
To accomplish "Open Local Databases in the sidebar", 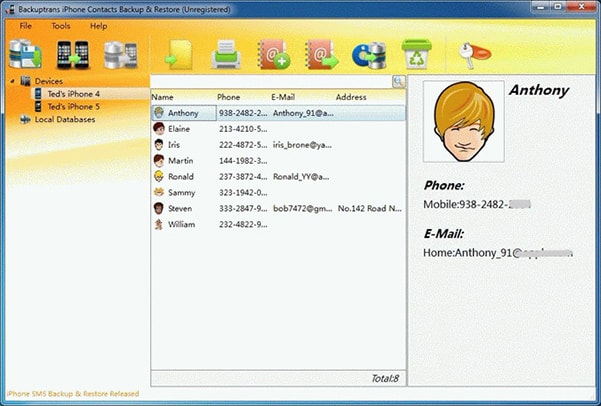I will coord(64,119).
